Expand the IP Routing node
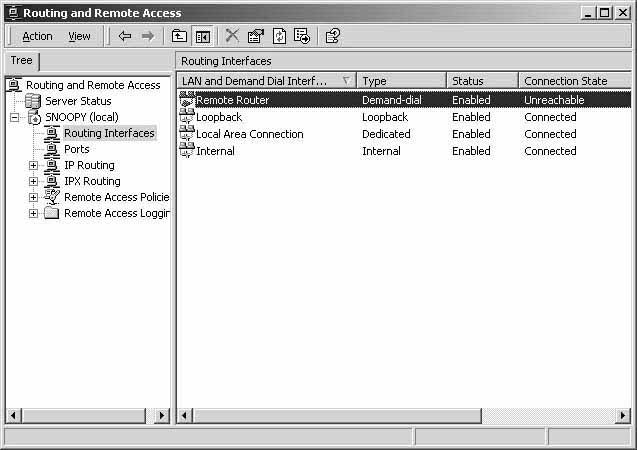This screenshot has width=637, height=450. tap(34, 165)
